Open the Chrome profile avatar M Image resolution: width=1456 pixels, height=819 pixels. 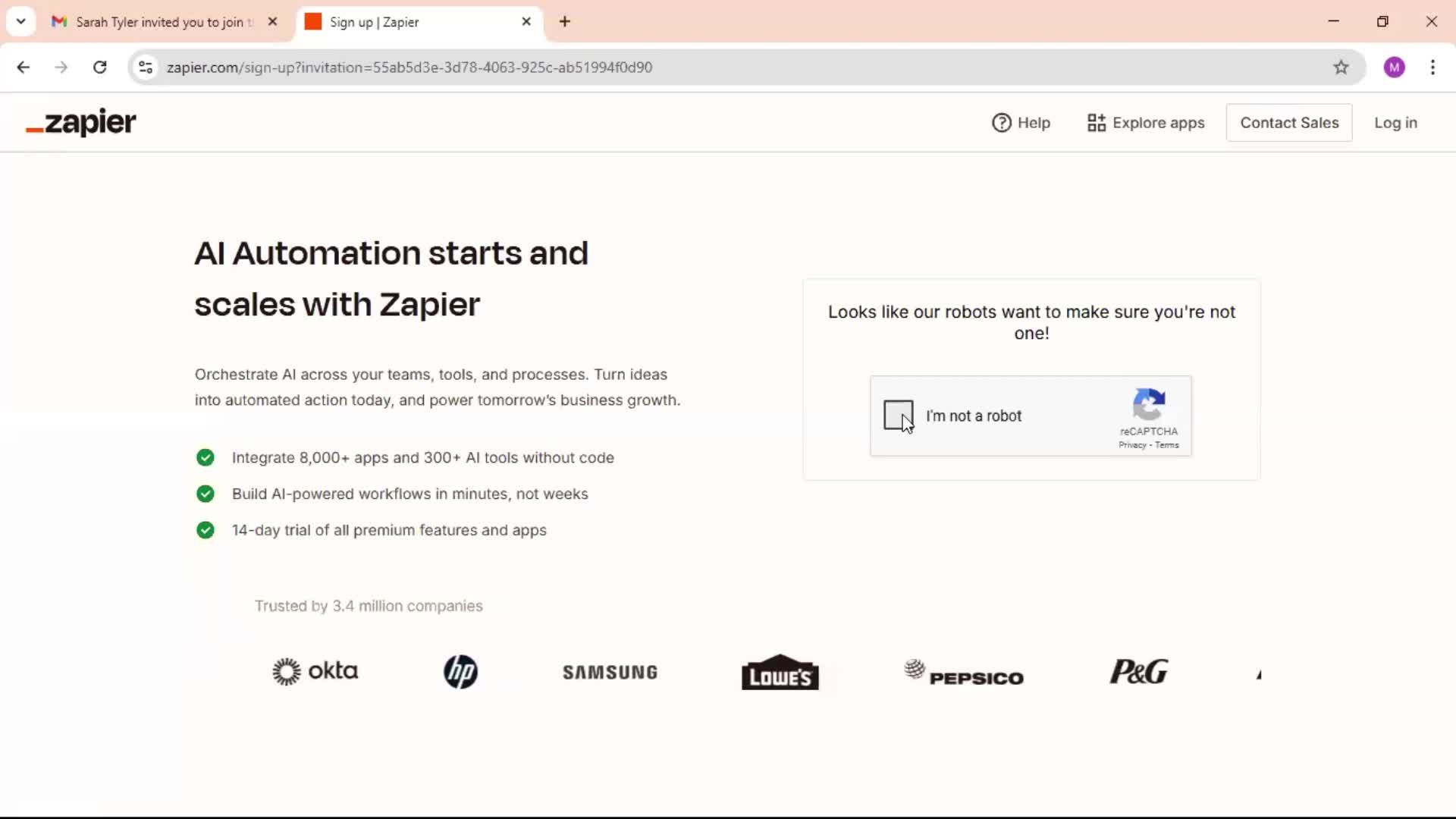click(1394, 67)
